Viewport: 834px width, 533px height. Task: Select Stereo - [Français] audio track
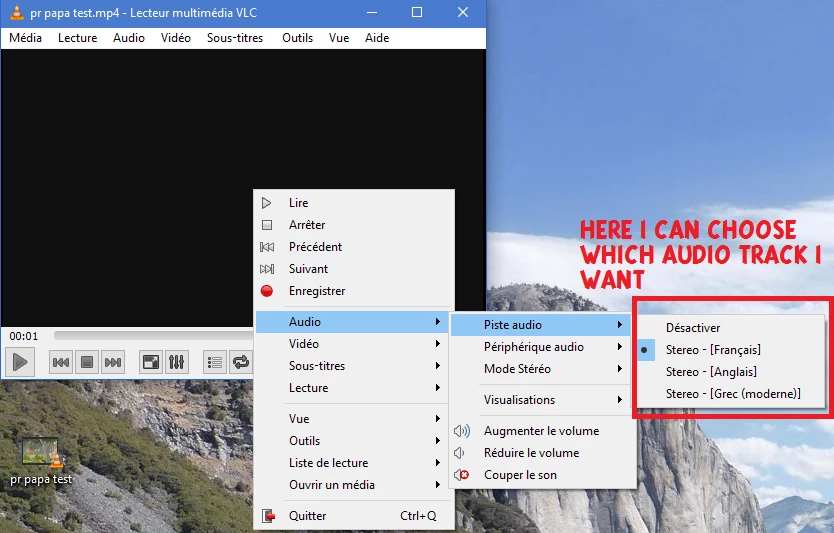(x=731, y=350)
